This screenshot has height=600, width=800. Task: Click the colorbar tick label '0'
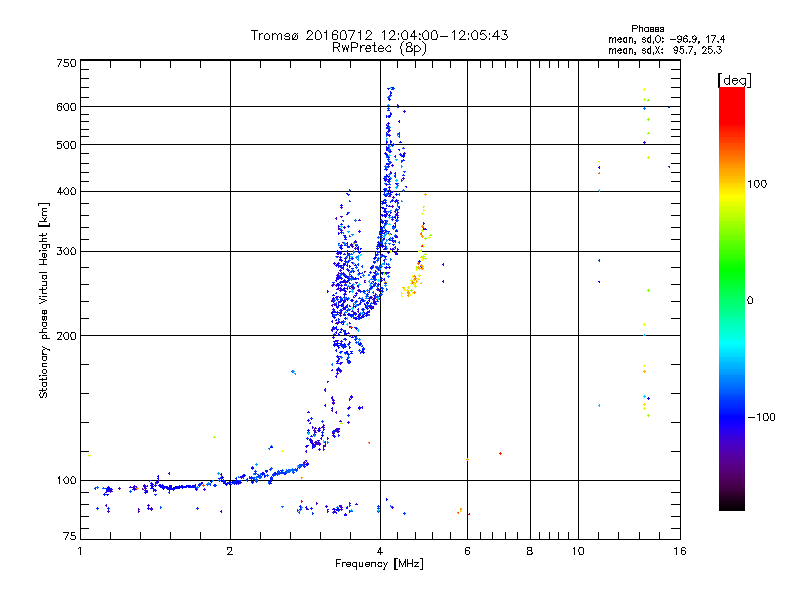pyautogui.click(x=750, y=301)
